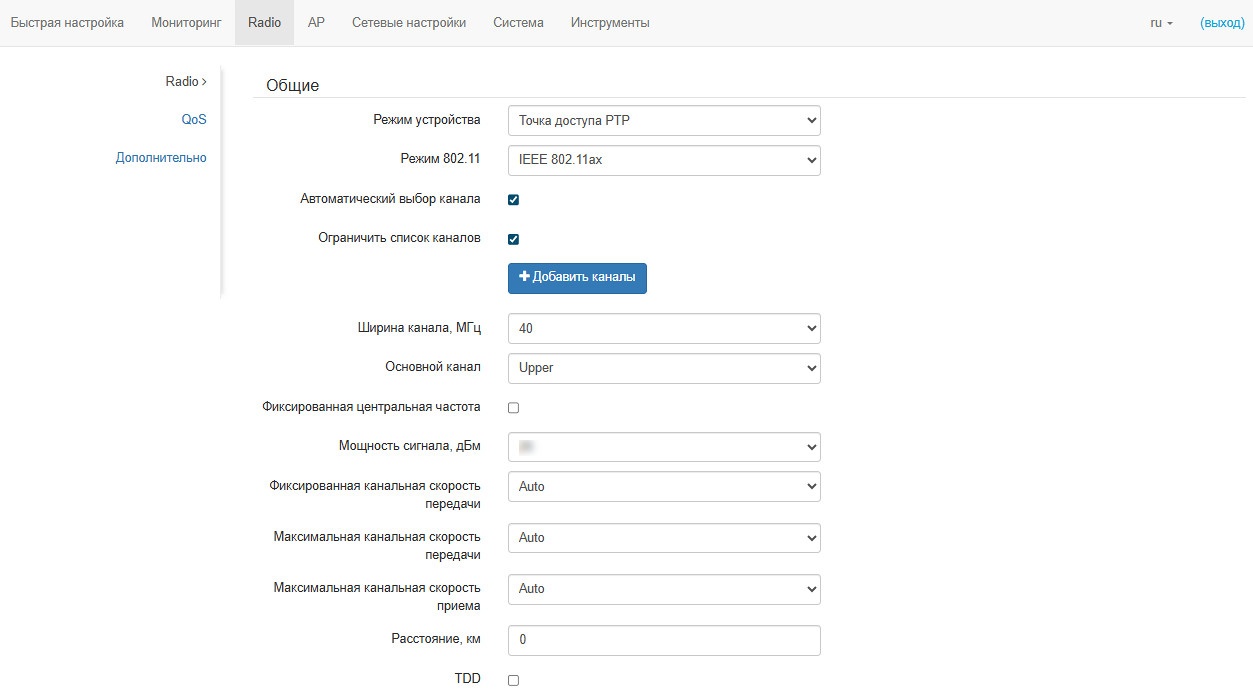Open the QoS sidebar section
The width and height of the screenshot is (1253, 691).
[194, 119]
